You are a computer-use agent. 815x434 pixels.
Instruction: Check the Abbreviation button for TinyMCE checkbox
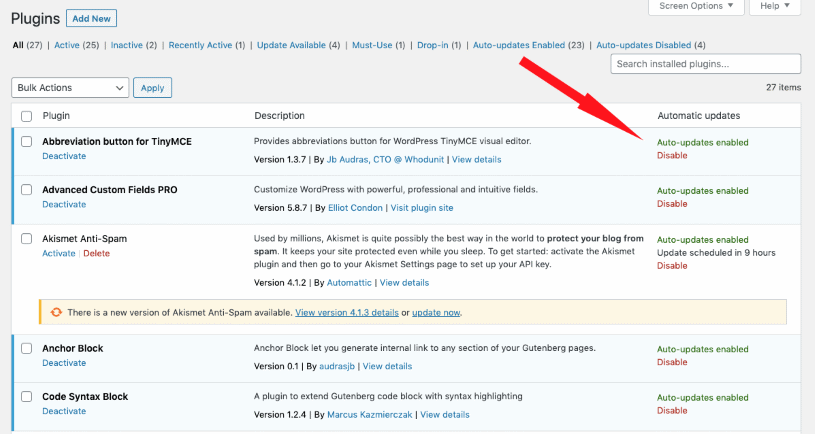pos(27,141)
